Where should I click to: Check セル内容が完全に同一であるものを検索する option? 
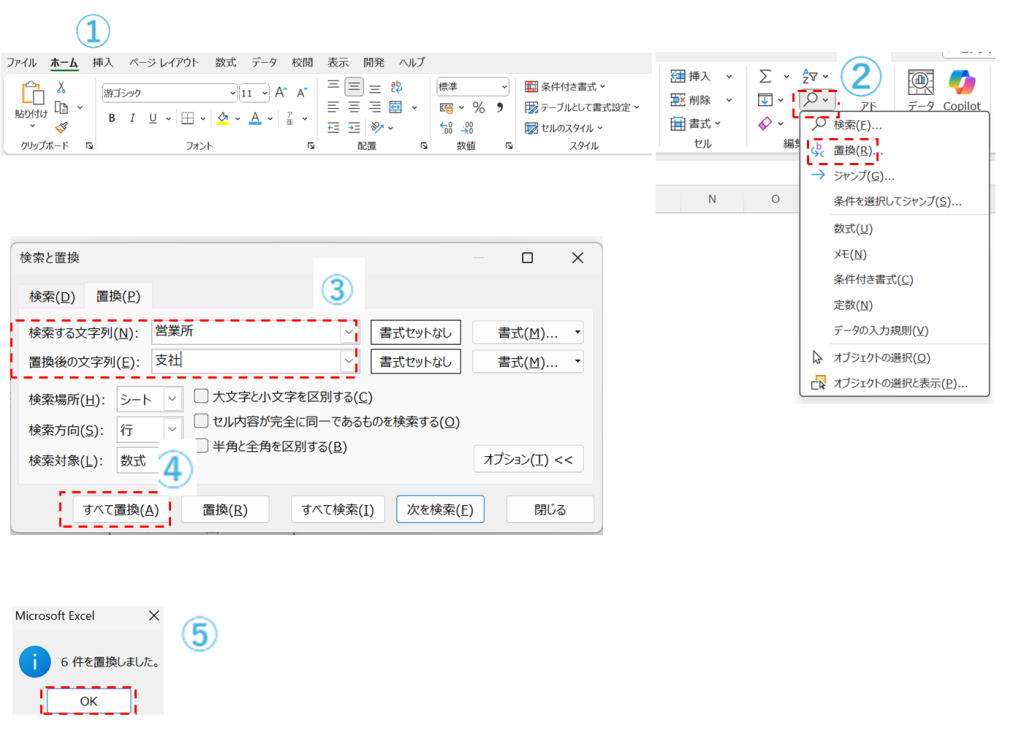point(201,421)
